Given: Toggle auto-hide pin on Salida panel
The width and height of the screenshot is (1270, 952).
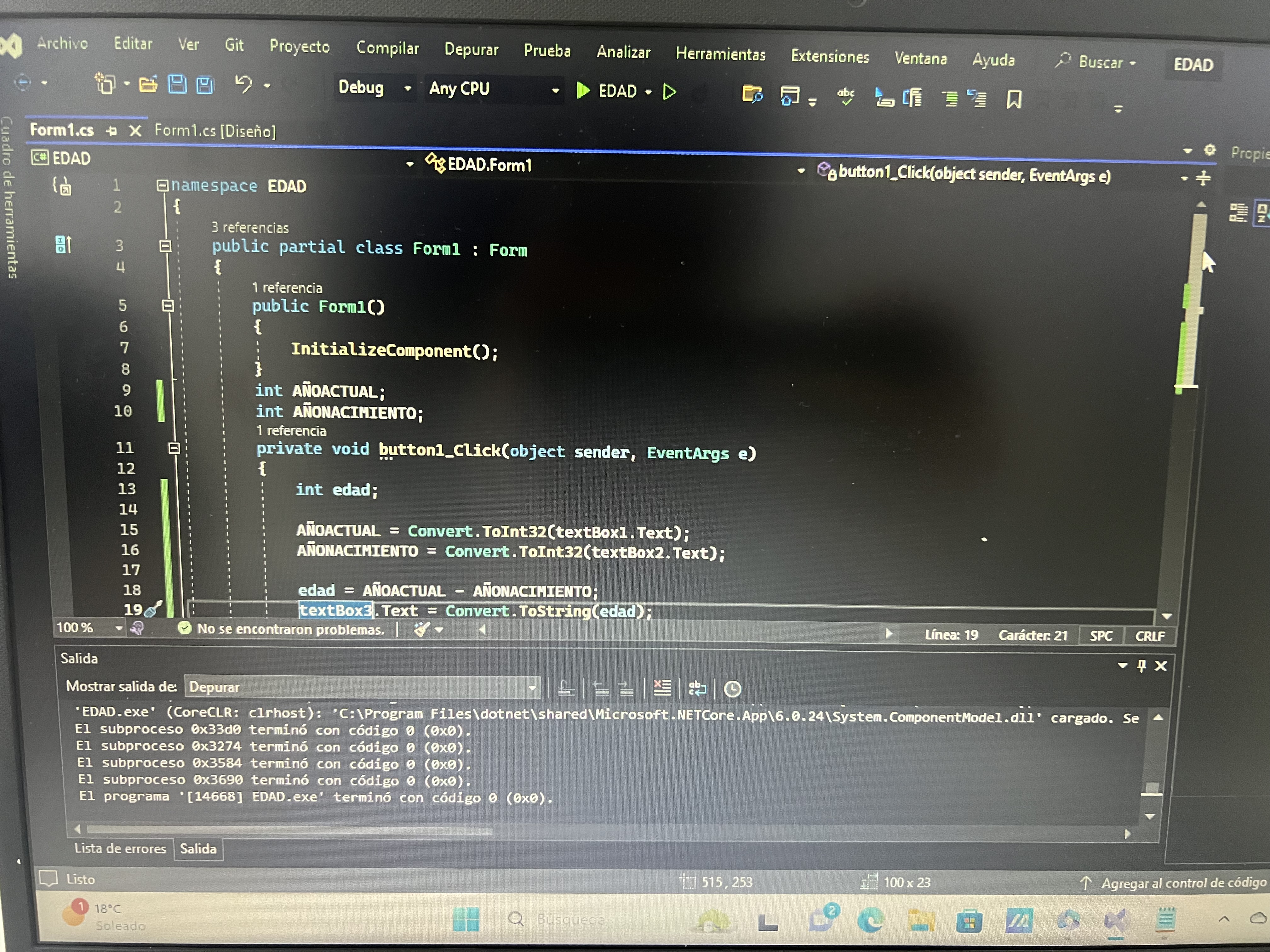Looking at the screenshot, I should click(x=1141, y=665).
